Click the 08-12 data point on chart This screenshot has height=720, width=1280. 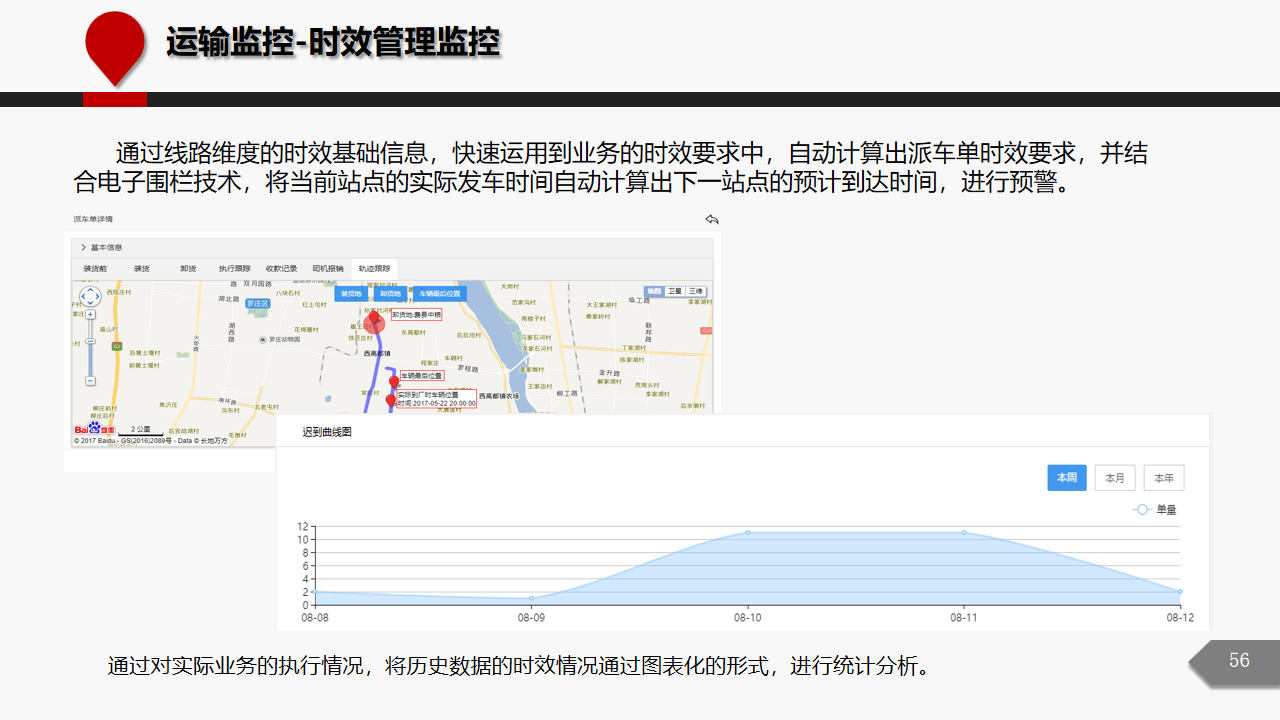point(1180,592)
